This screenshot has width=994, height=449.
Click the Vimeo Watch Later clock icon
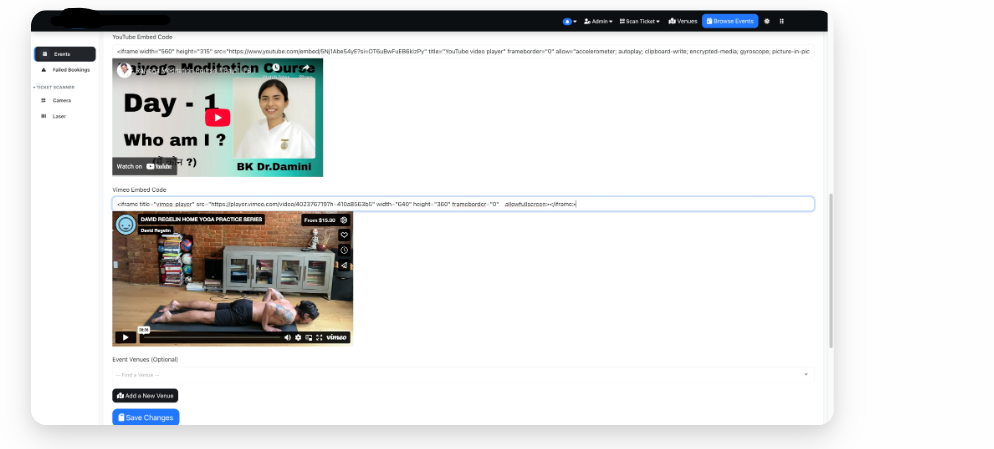344,250
